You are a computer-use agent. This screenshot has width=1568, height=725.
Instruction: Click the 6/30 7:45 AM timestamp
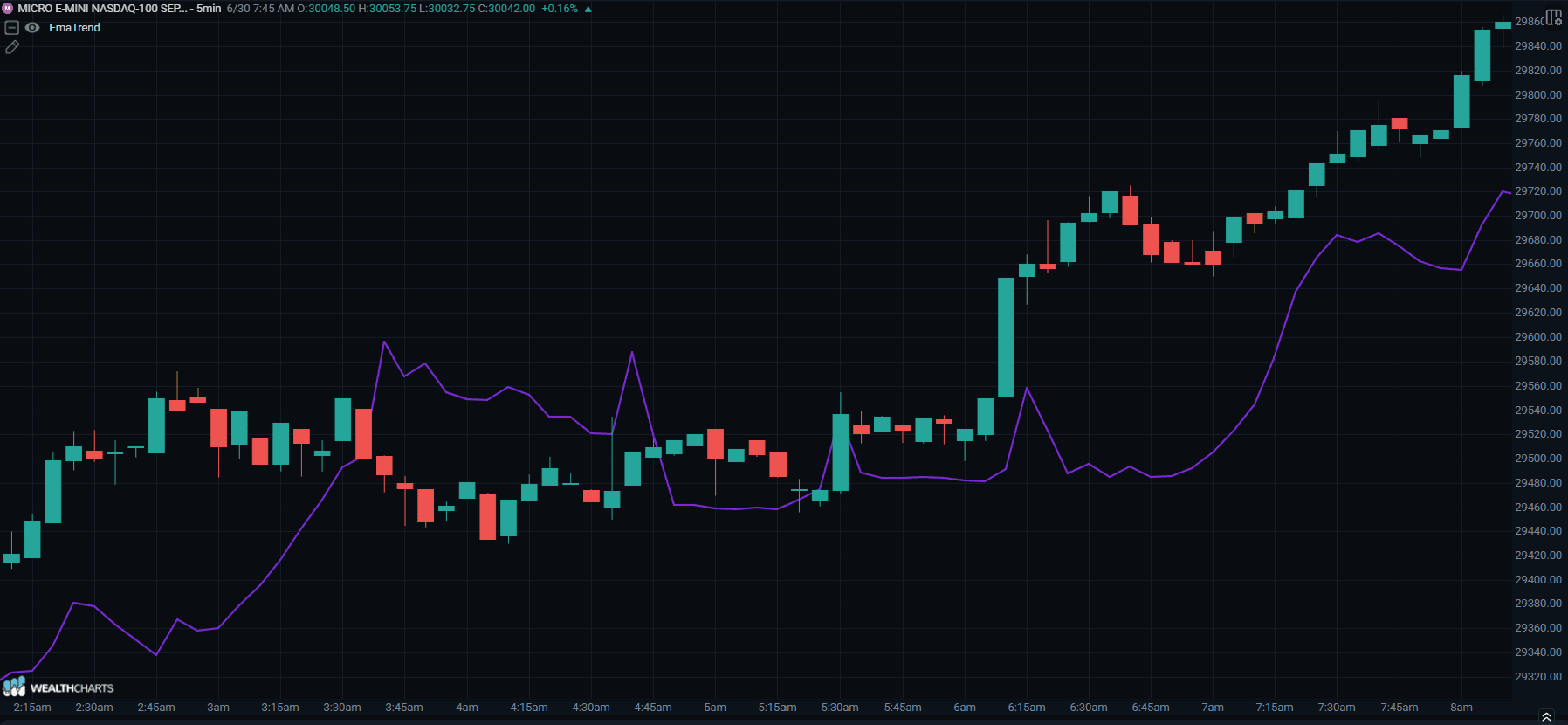[260, 9]
